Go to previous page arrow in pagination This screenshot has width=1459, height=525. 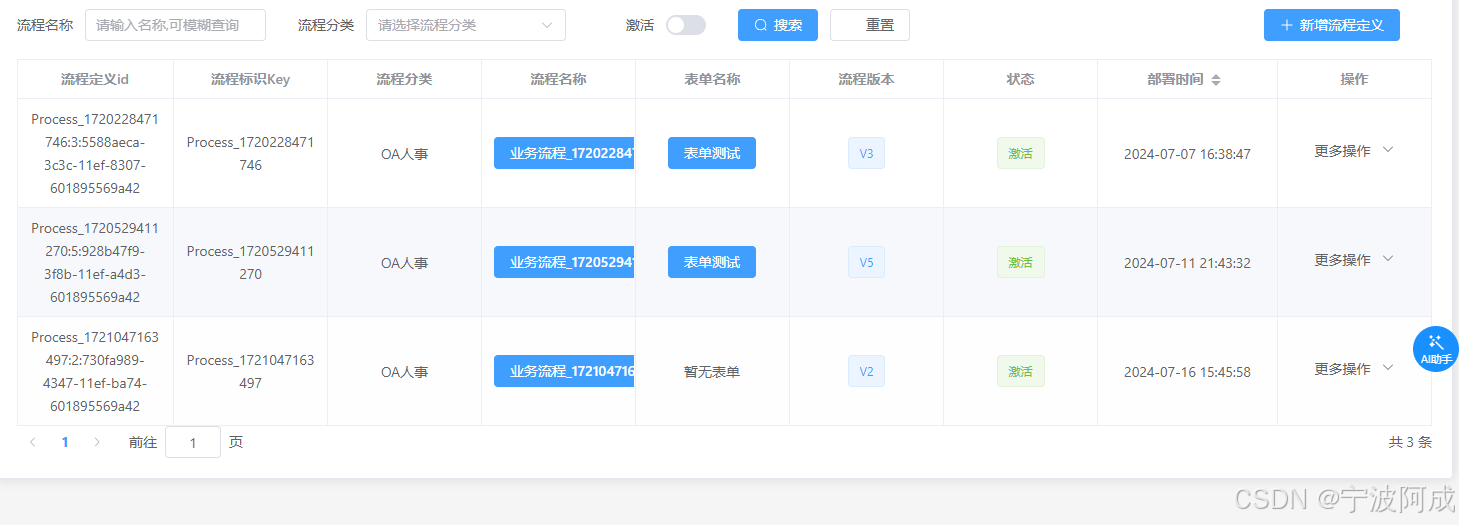[x=33, y=442]
